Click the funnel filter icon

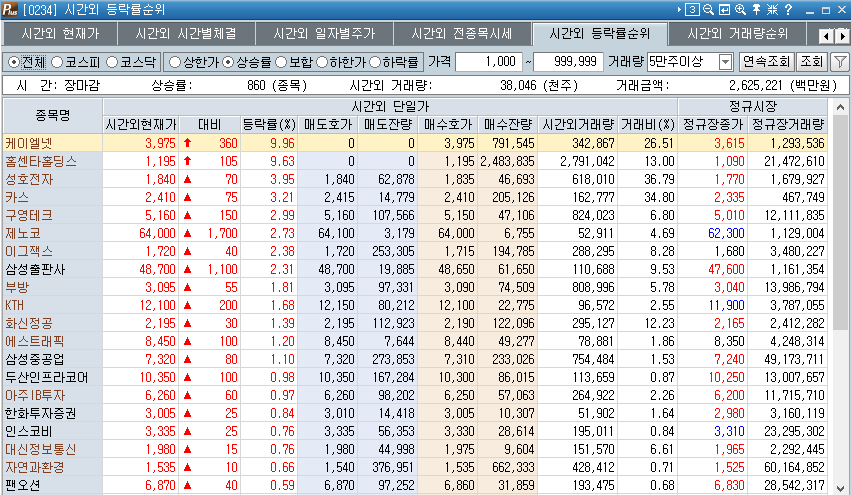point(841,62)
